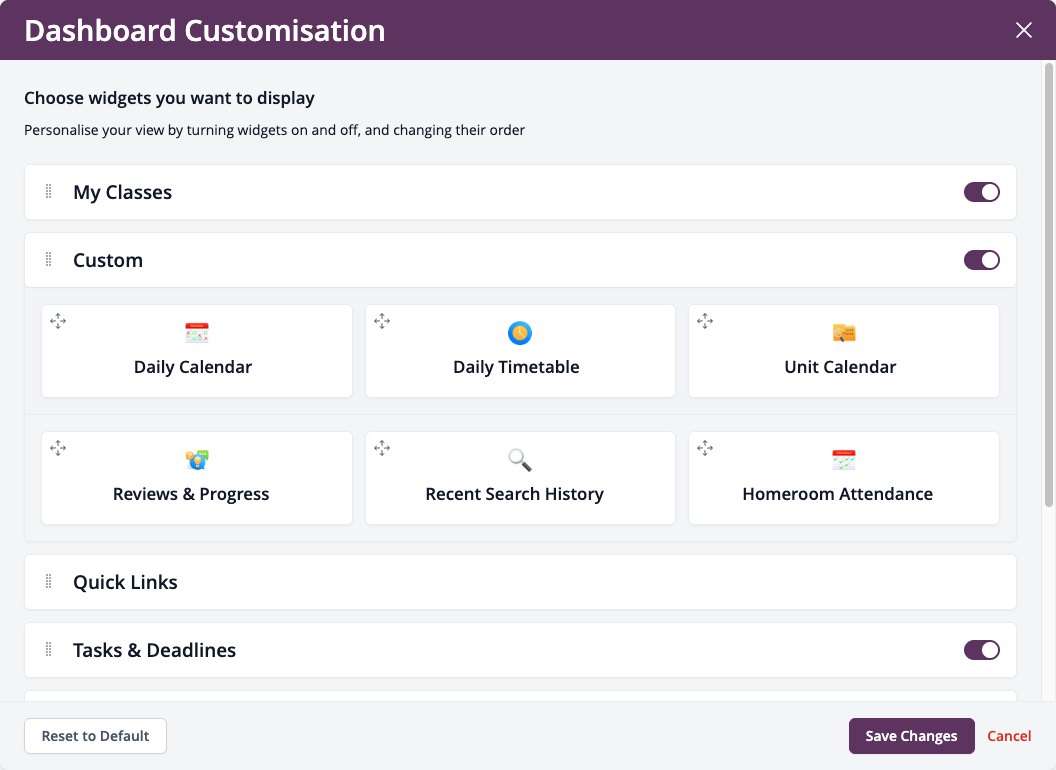This screenshot has width=1056, height=770.
Task: Click the Daily Timetable clock icon
Action: tap(519, 333)
